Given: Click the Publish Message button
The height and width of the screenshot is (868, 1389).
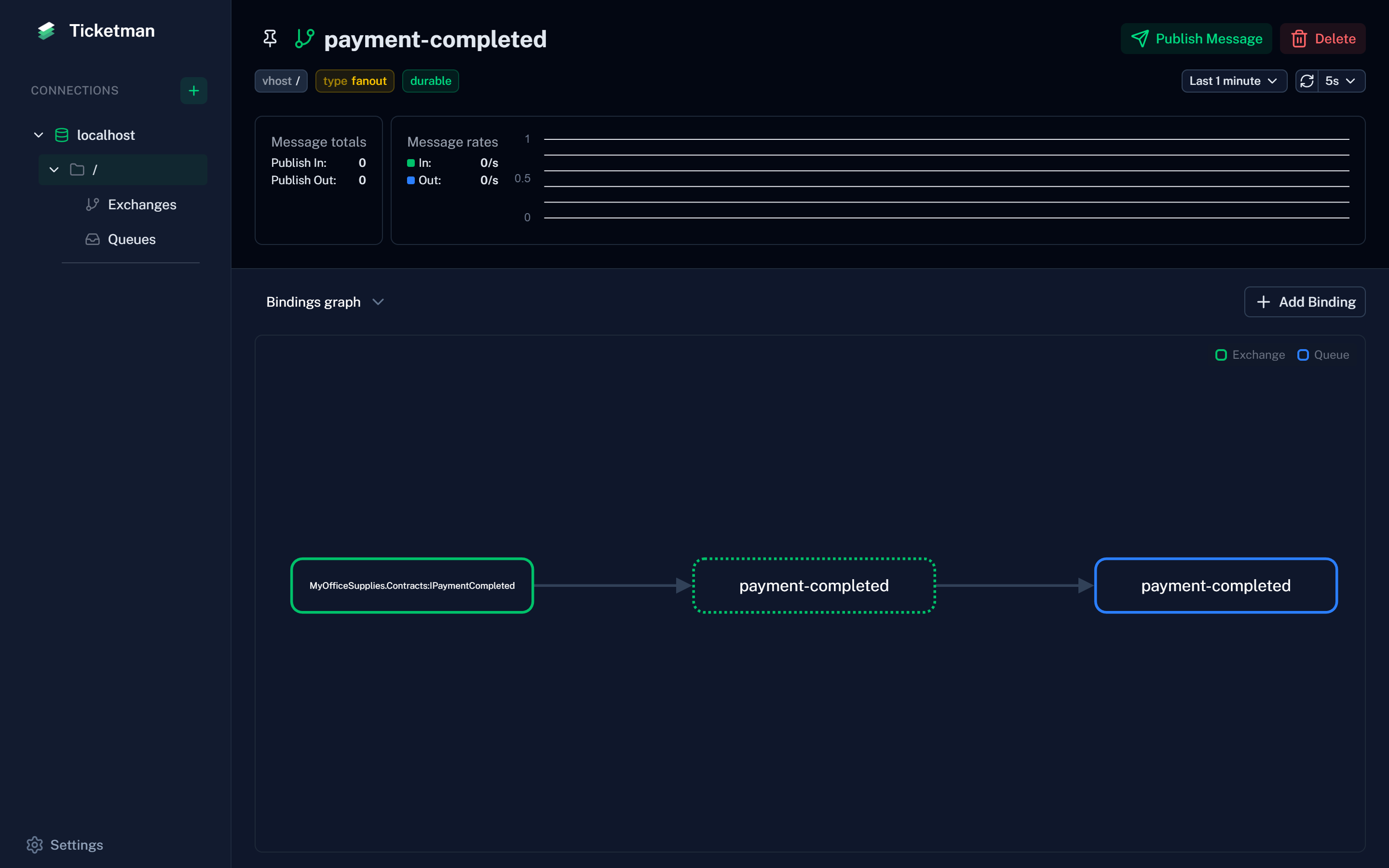Looking at the screenshot, I should 1196,39.
